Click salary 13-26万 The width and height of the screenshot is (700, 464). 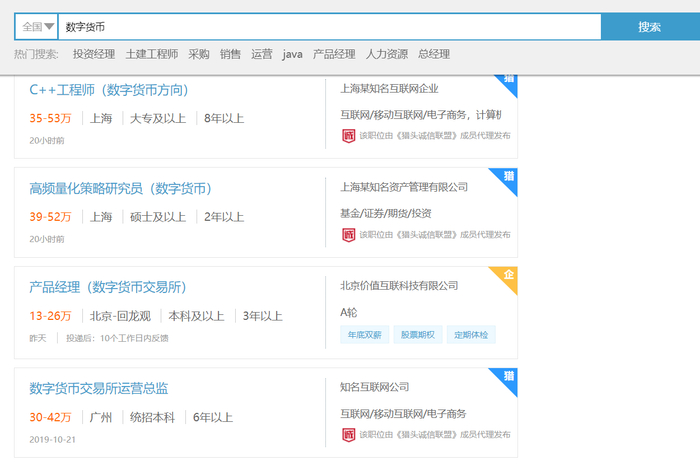(50, 316)
